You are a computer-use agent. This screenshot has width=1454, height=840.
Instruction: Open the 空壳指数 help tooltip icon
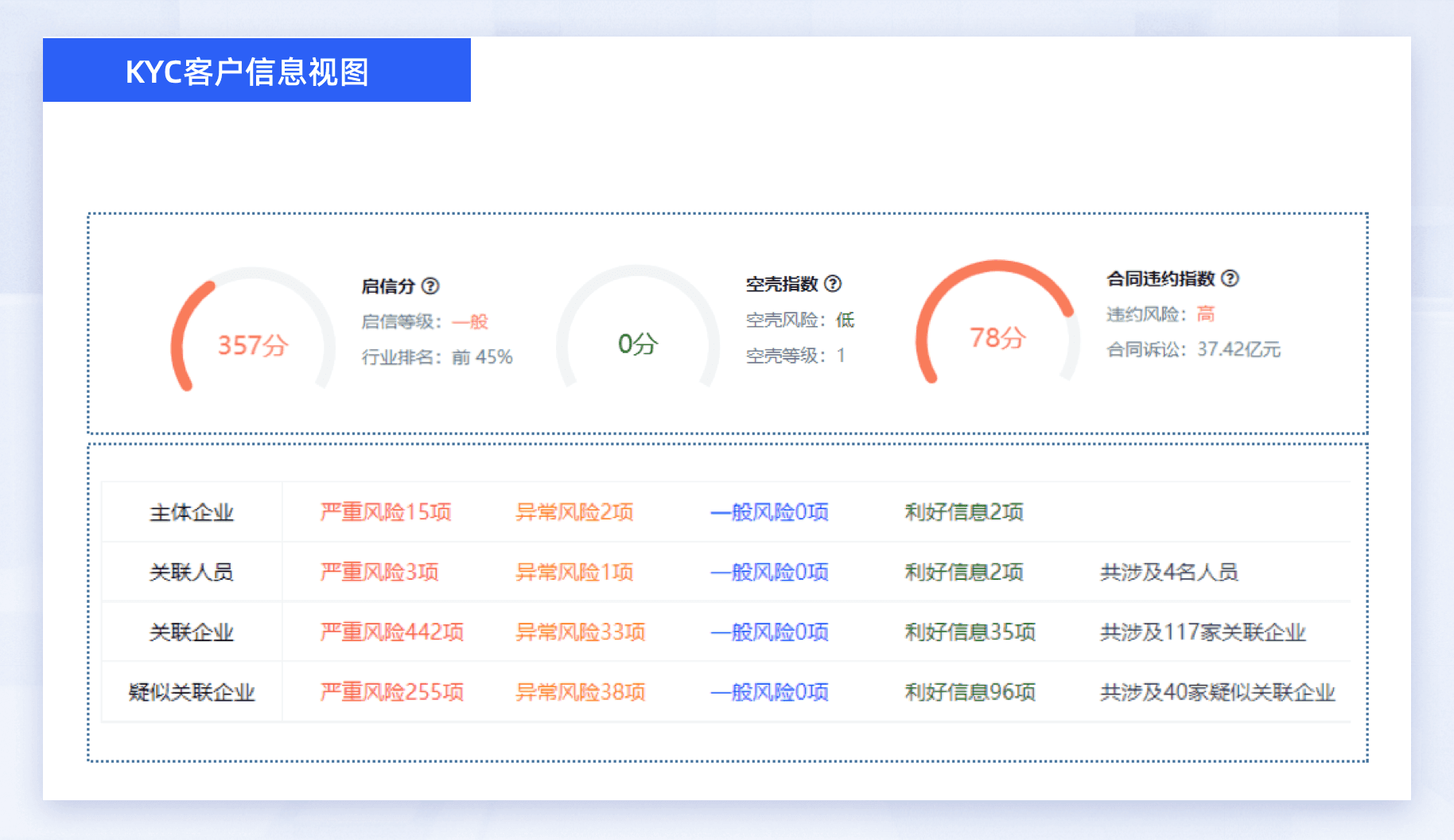coord(834,283)
